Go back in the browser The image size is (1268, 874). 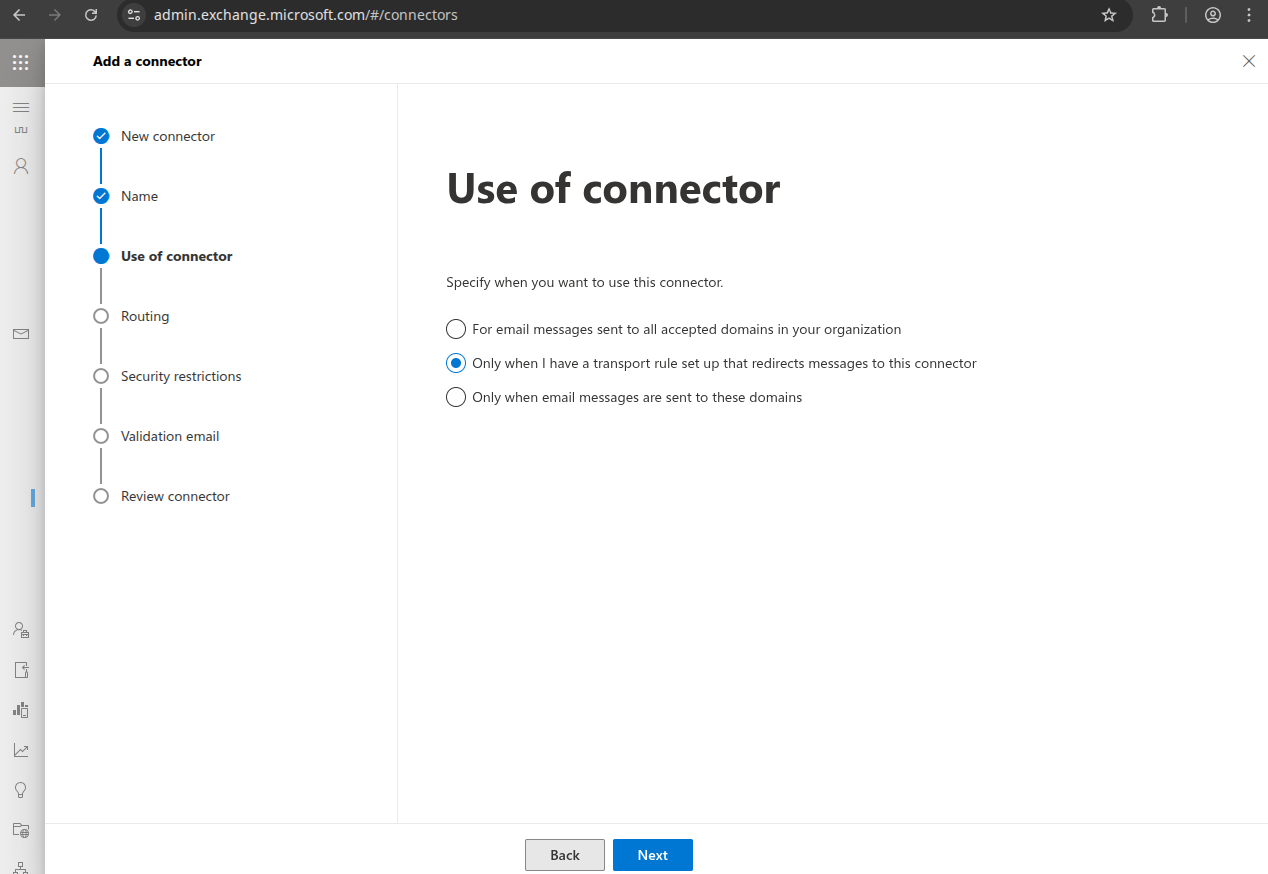pyautogui.click(x=19, y=15)
